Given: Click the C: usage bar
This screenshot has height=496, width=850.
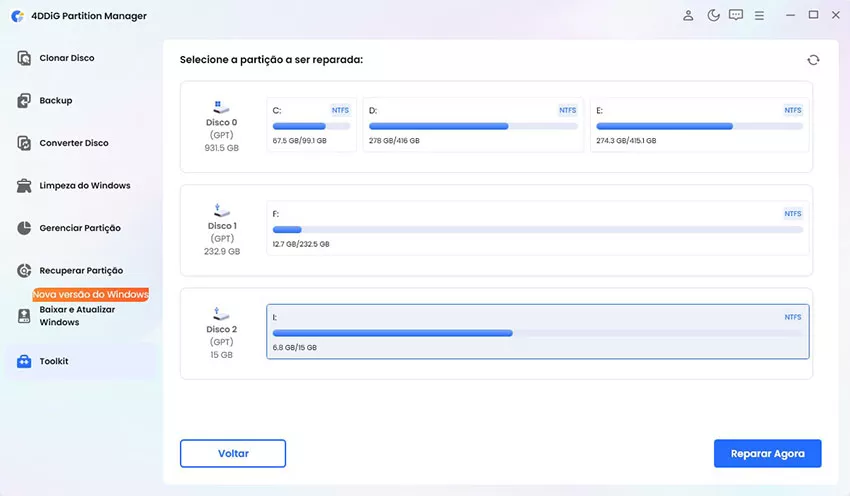Looking at the screenshot, I should 311,126.
